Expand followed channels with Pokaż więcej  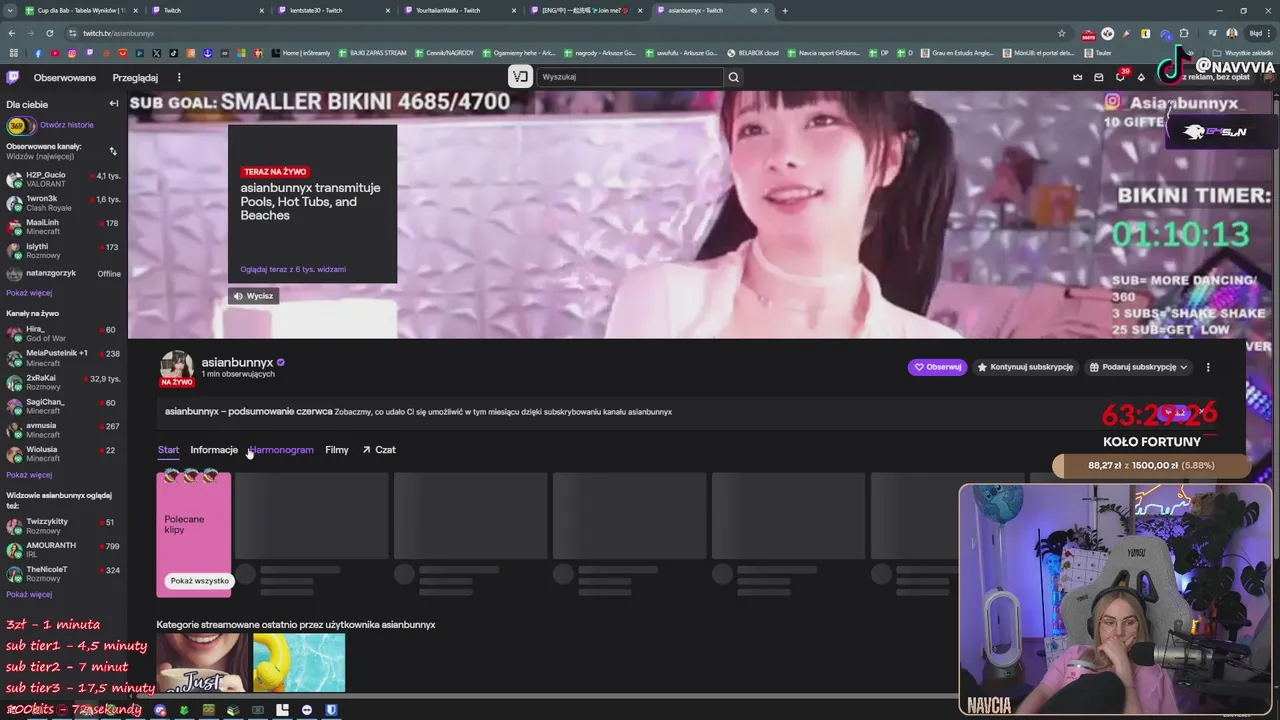coord(29,293)
